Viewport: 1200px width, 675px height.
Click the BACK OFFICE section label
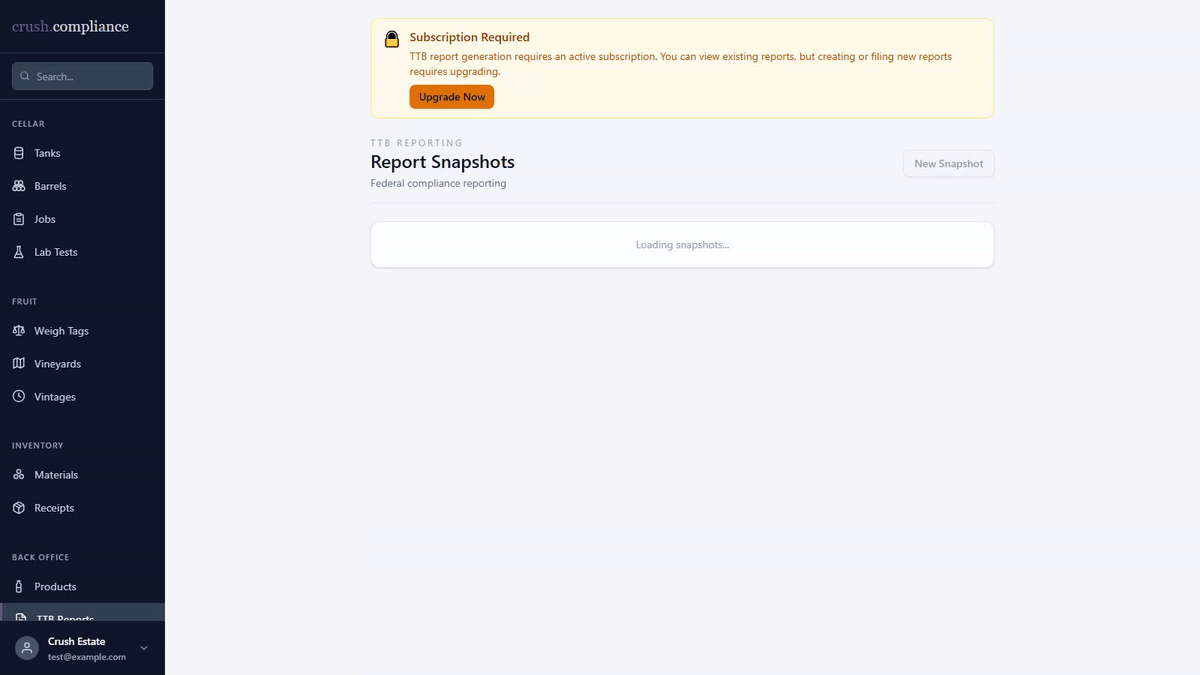point(41,557)
